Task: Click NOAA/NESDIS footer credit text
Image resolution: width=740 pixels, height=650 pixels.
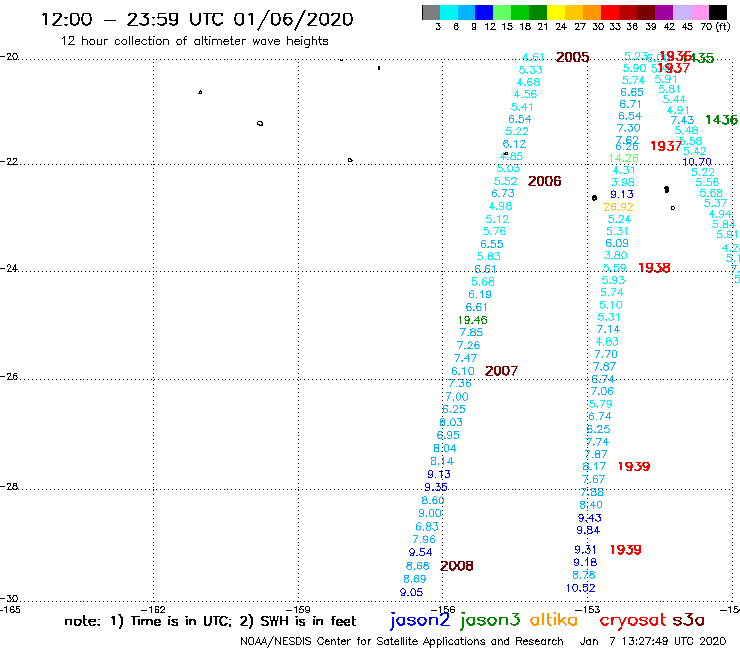Action: (402, 642)
